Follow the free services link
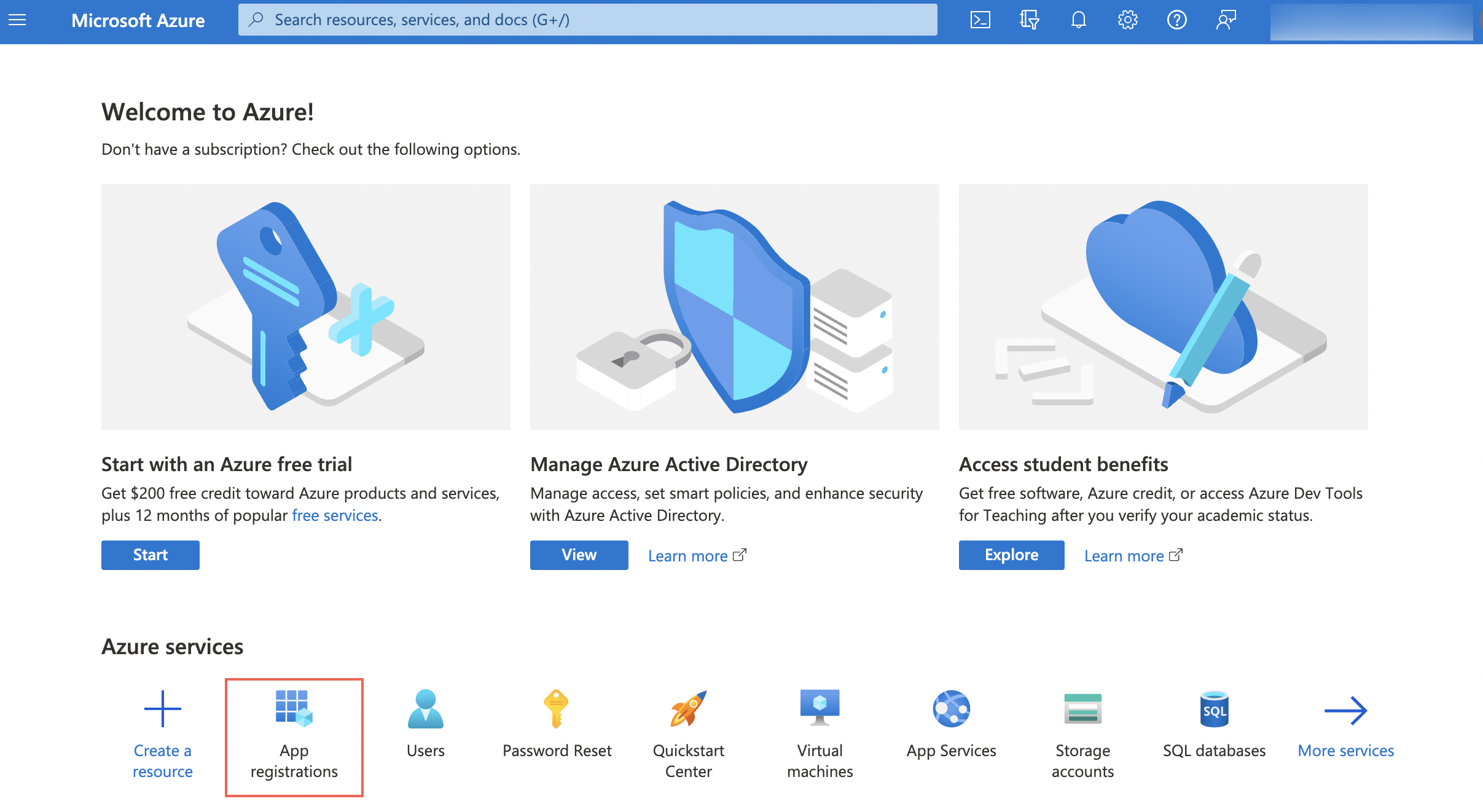The height and width of the screenshot is (812, 1483). (335, 515)
